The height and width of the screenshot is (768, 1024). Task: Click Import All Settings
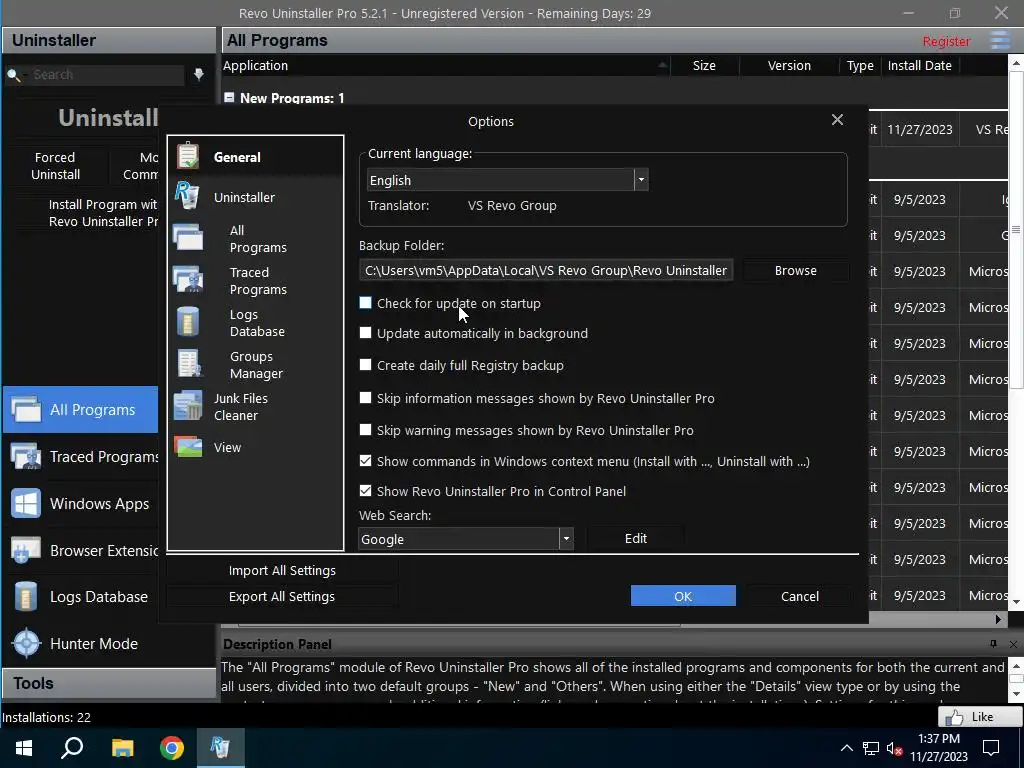click(282, 570)
